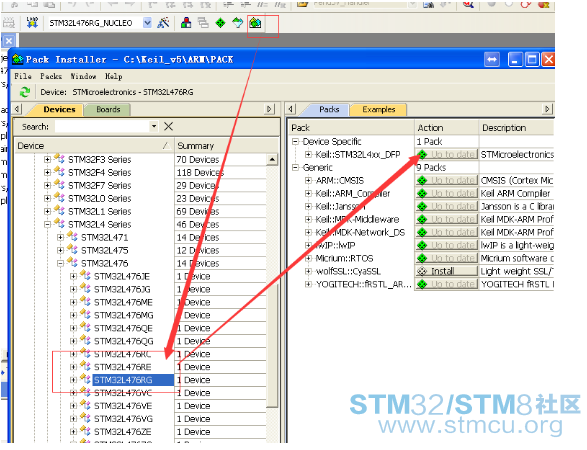The width and height of the screenshot is (587, 450).
Task: Click inside the Search input field
Action: click(103, 127)
